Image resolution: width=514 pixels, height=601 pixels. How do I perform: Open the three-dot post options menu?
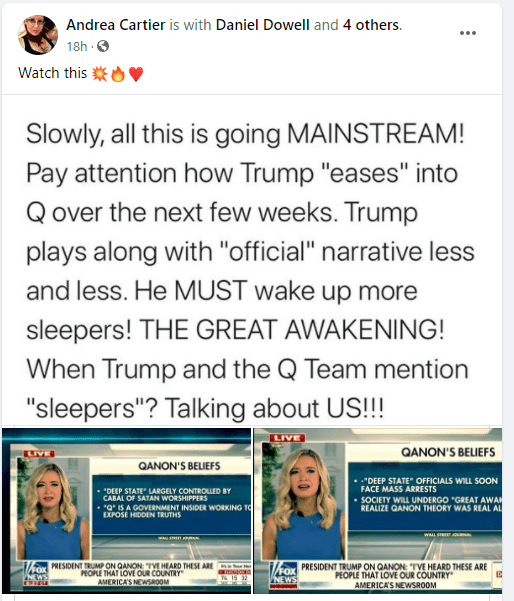click(468, 33)
